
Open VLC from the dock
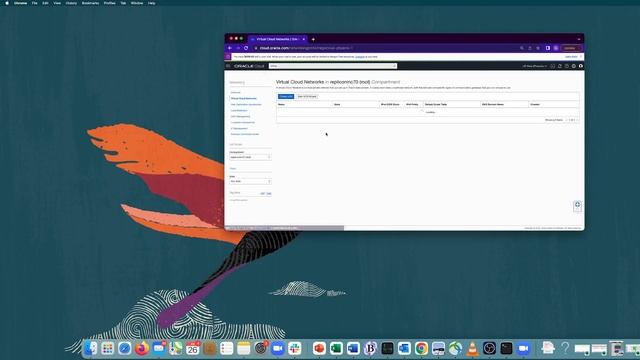(472, 348)
